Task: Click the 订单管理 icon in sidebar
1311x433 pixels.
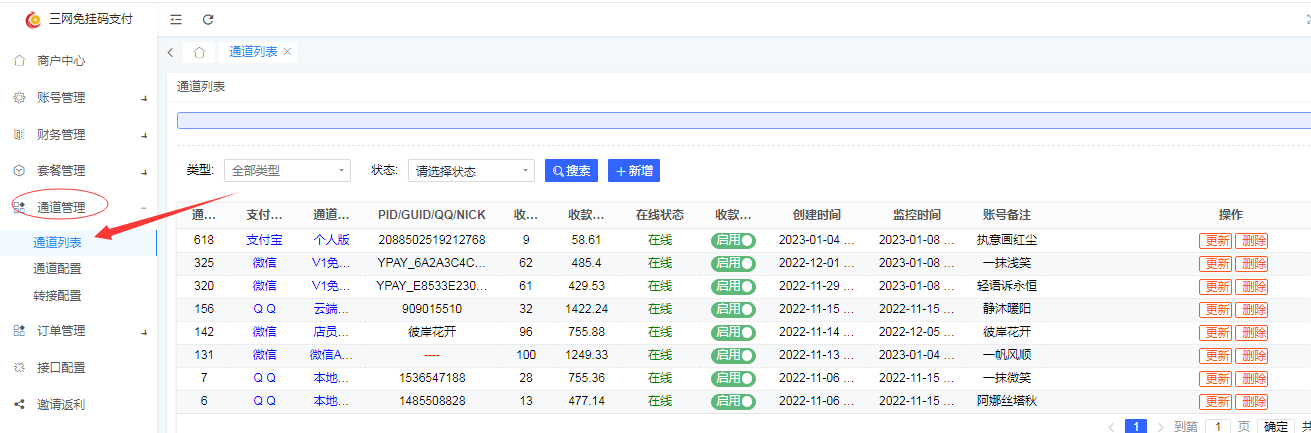Action: click(19, 331)
